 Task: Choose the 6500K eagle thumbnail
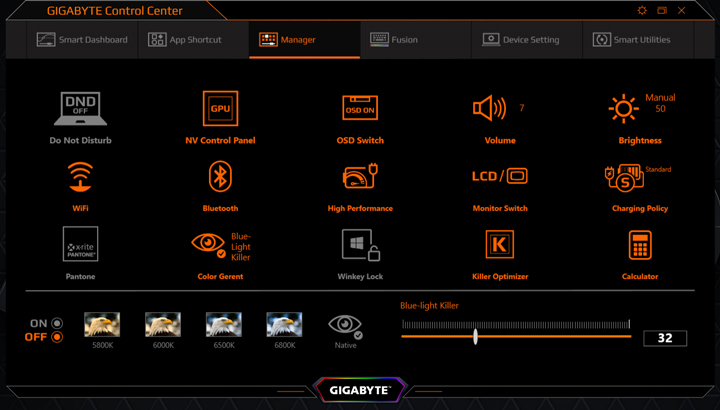pos(224,324)
